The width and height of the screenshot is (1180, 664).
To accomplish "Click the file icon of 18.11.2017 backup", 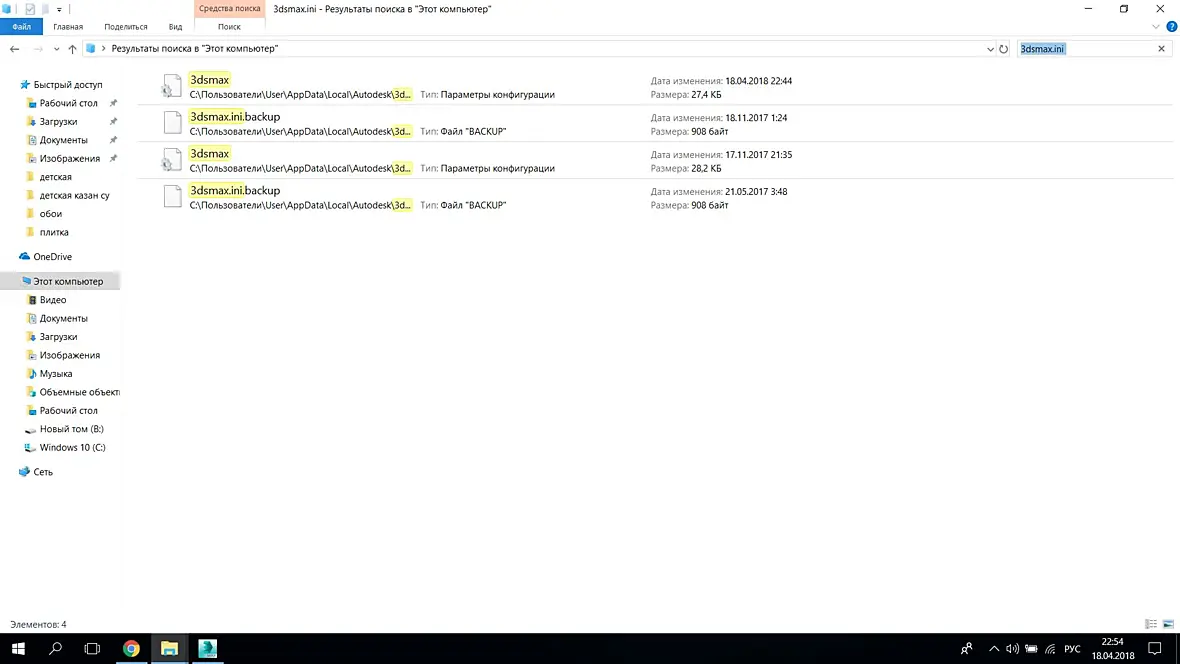I will 172,123.
